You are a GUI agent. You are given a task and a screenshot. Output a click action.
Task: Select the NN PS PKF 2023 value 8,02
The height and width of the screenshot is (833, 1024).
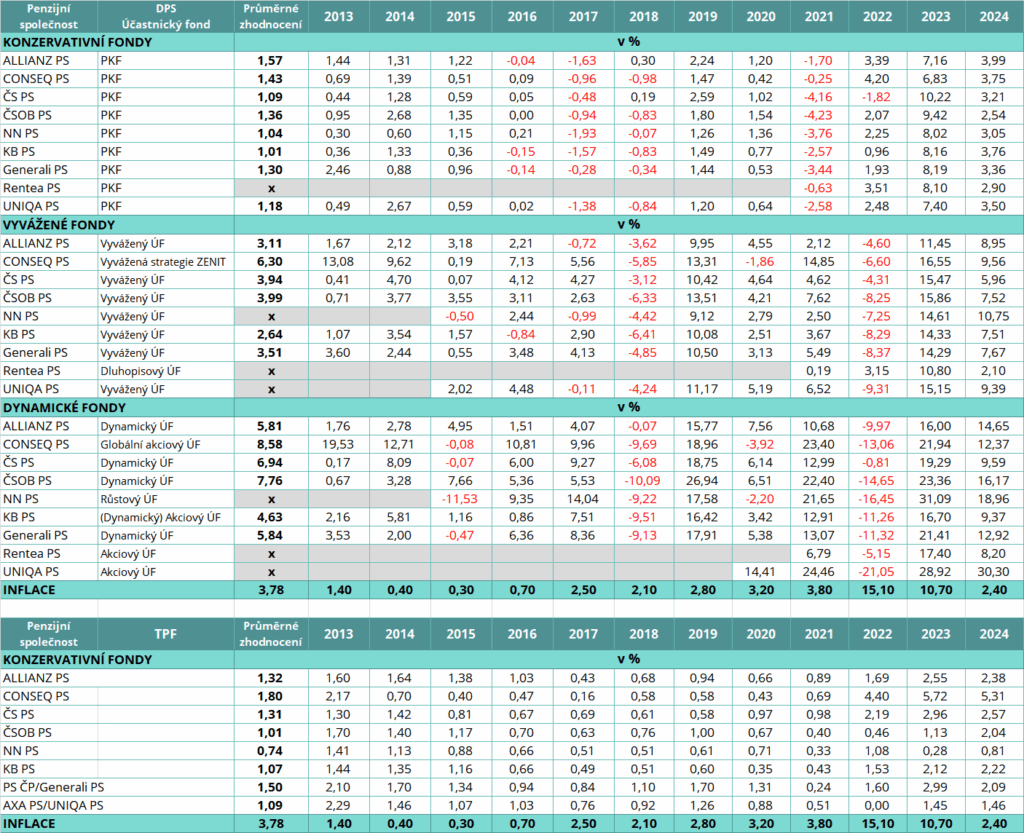935,134
